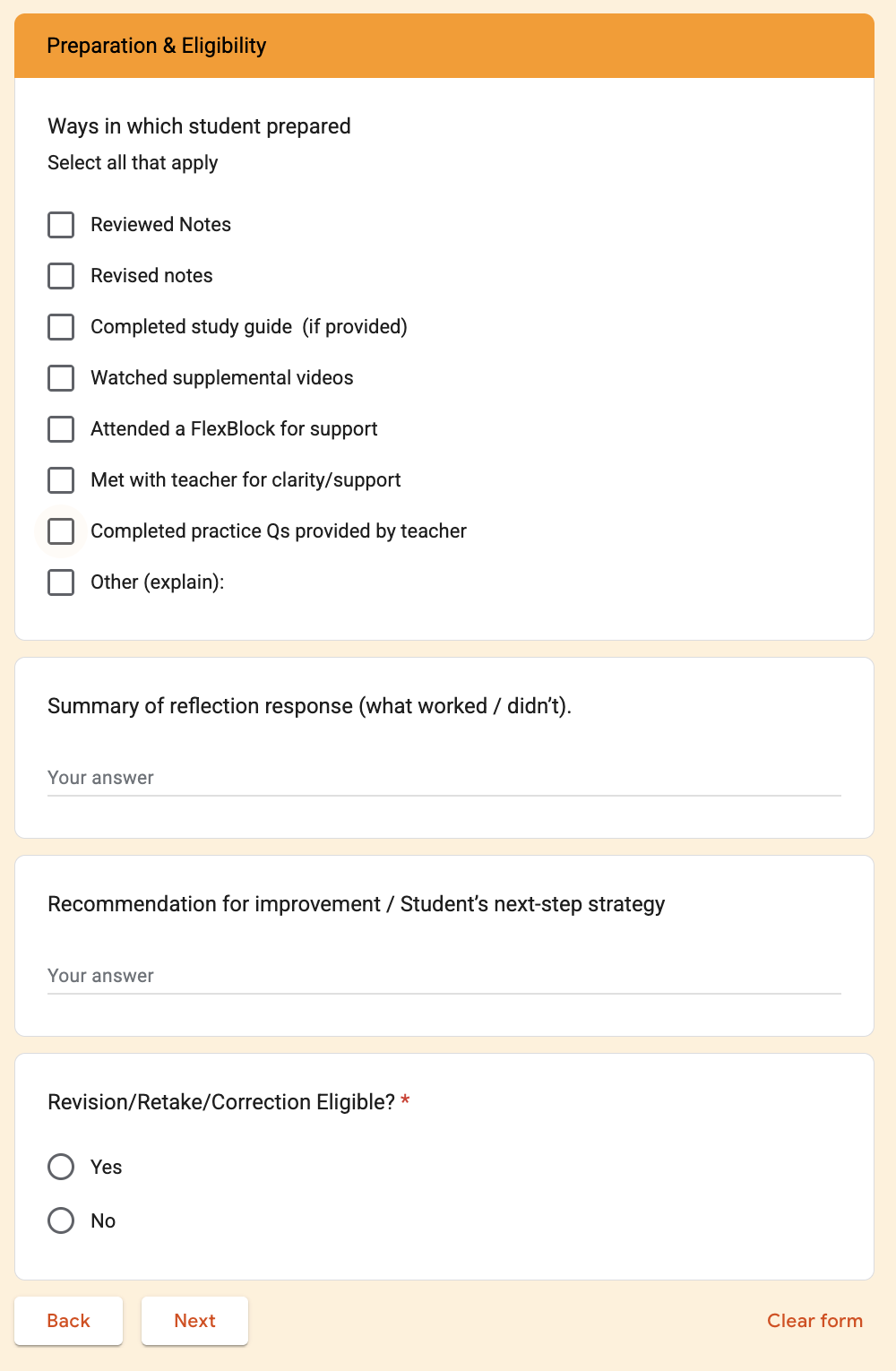Select the Other (explain) checkbox

61,582
